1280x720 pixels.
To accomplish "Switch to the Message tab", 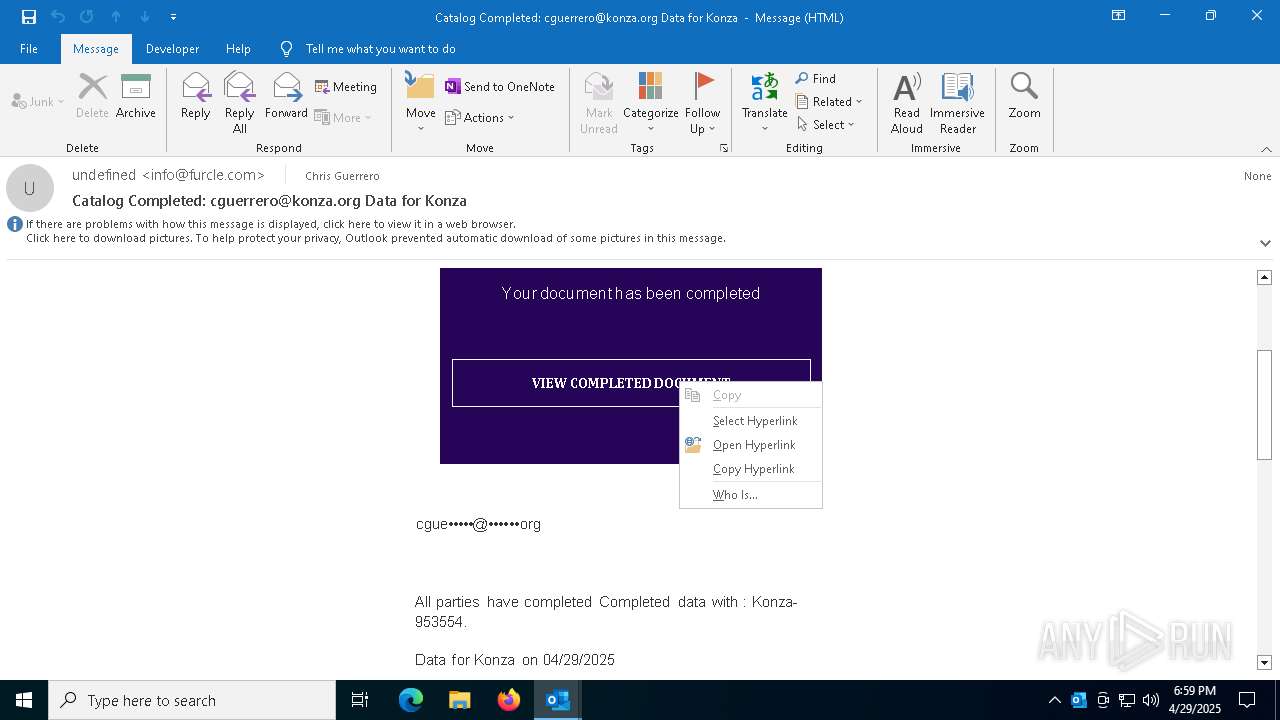I will coord(96,49).
